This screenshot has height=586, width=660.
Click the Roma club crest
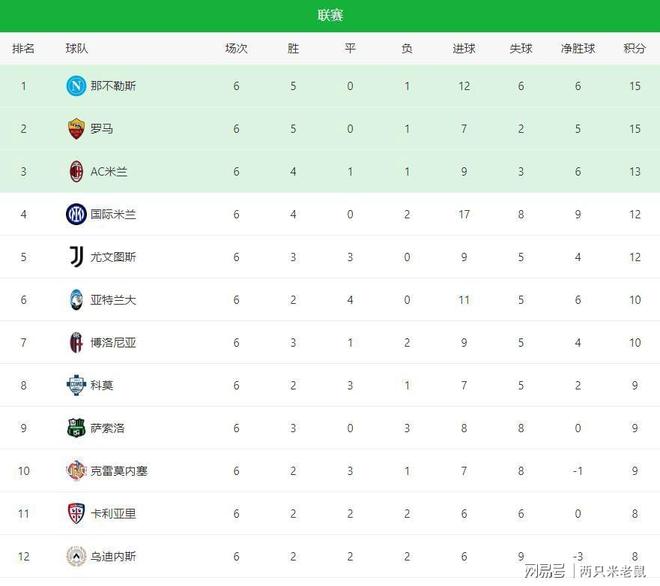[76, 129]
